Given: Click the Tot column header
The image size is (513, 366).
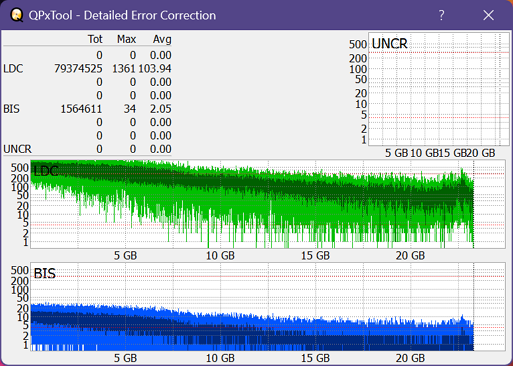Looking at the screenshot, I should [95, 39].
